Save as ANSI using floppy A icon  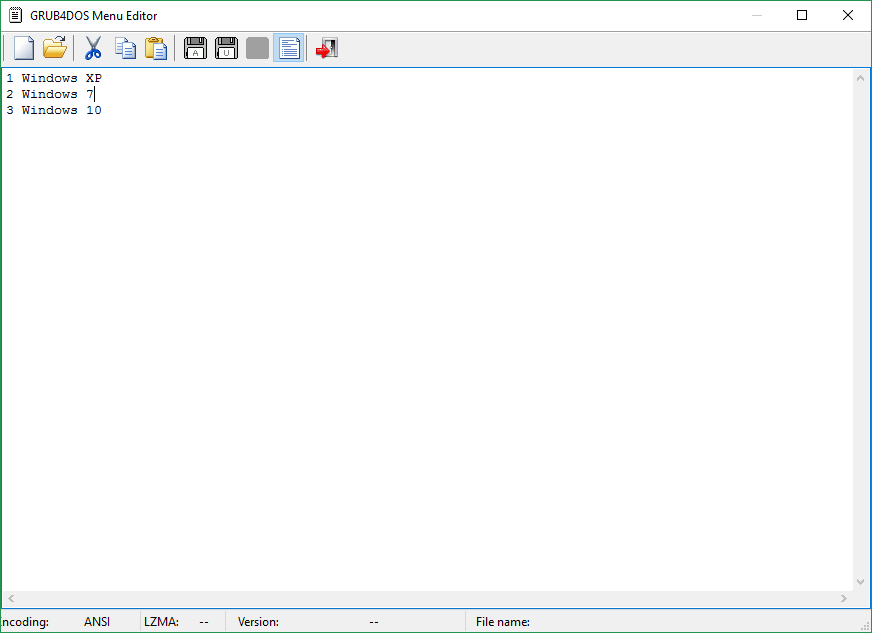(x=195, y=48)
